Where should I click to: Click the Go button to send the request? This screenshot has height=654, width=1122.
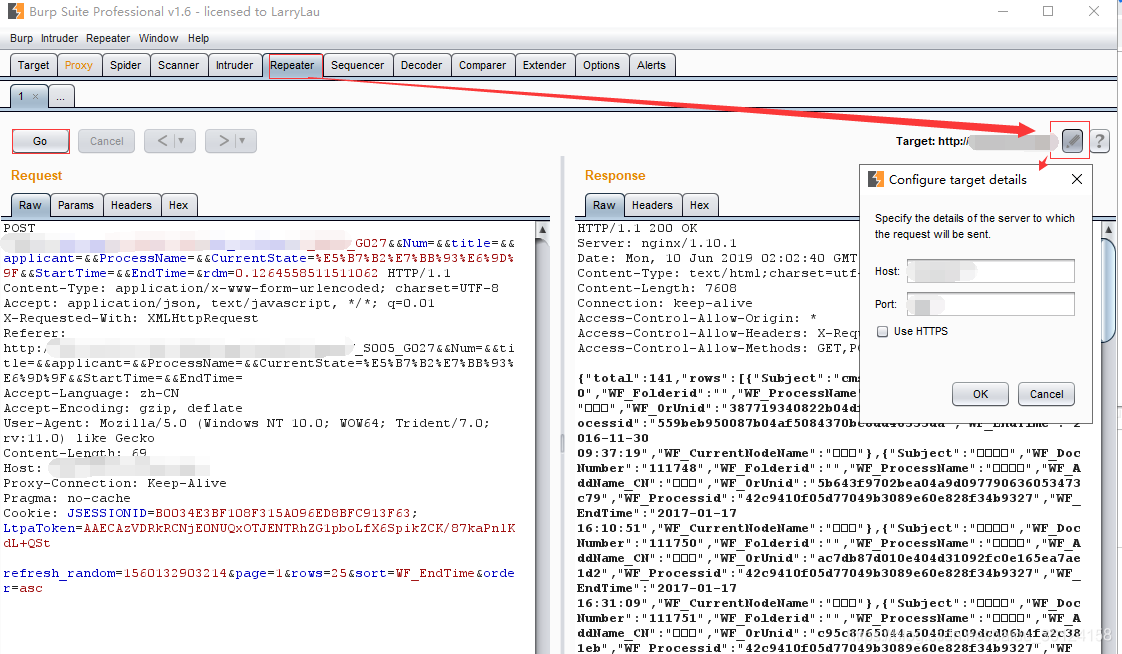click(40, 141)
